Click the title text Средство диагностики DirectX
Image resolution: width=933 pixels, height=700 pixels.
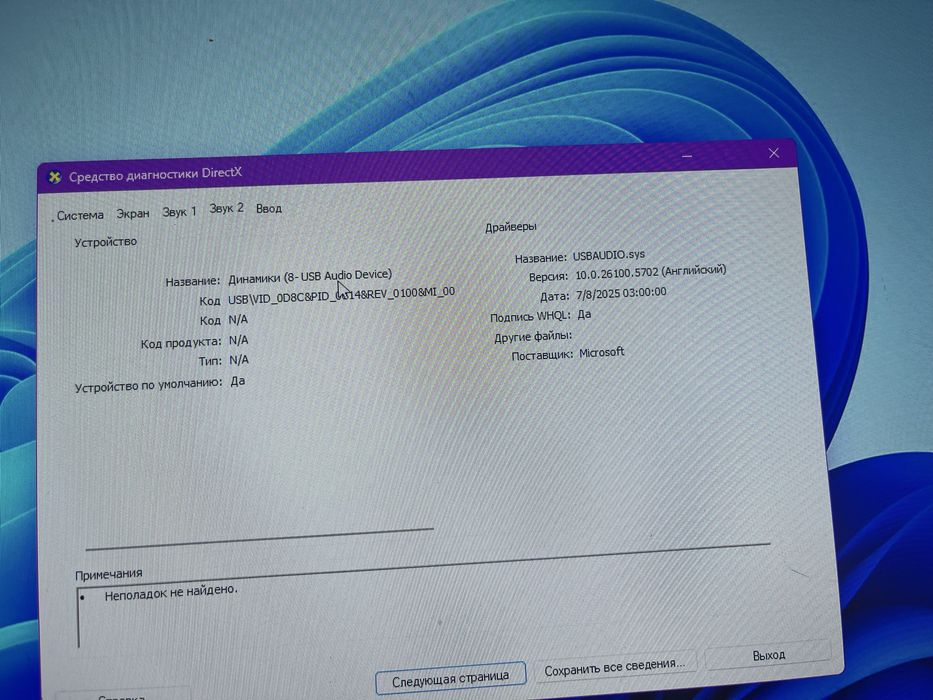(155, 174)
